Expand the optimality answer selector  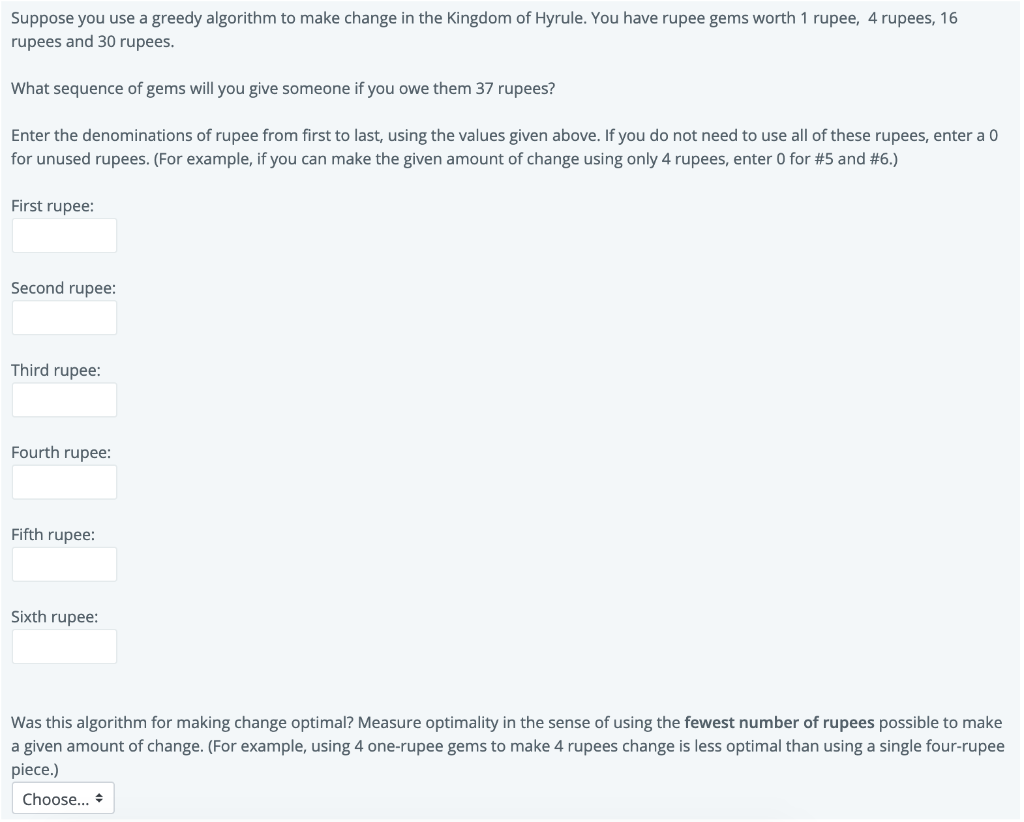[x=62, y=798]
